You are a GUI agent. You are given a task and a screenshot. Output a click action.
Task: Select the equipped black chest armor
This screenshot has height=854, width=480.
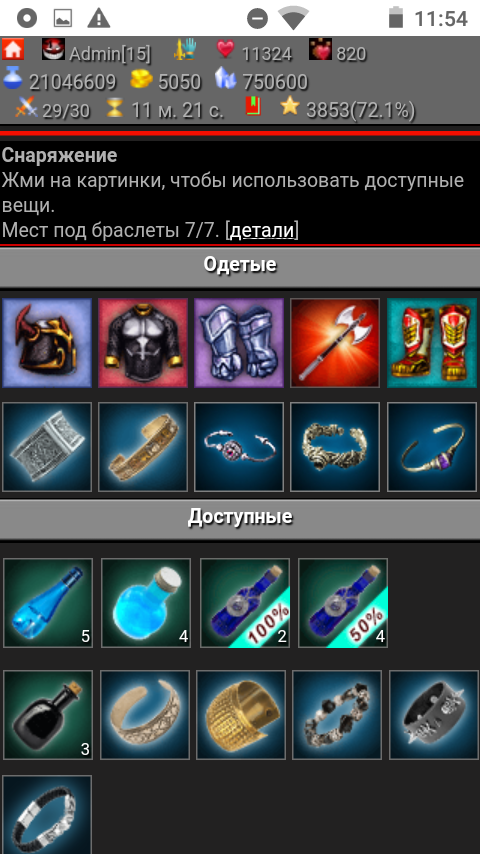(143, 343)
